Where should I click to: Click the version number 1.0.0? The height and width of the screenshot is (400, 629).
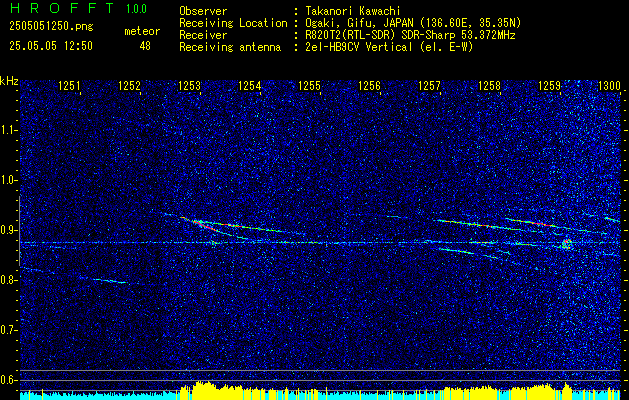136,8
